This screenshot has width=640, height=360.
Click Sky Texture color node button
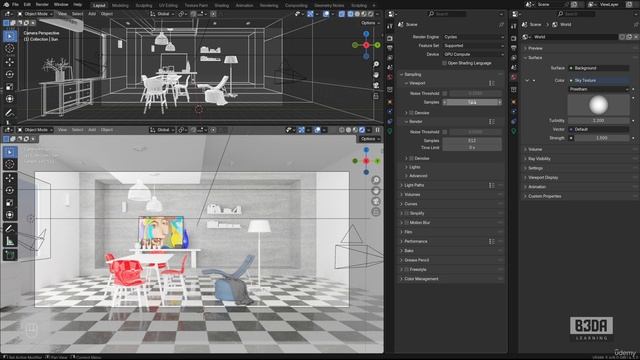(x=599, y=80)
